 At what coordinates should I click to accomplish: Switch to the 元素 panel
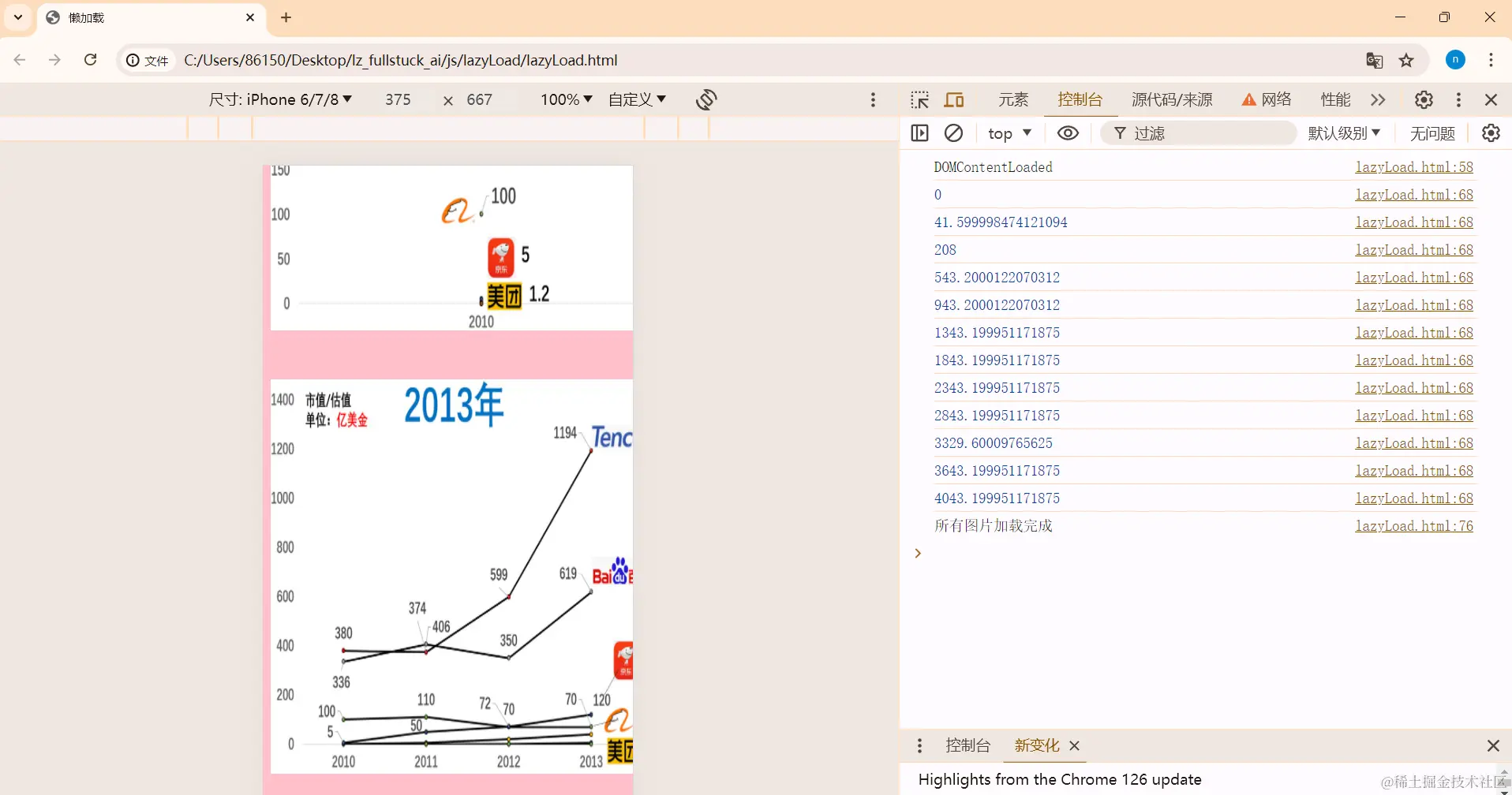click(1013, 99)
